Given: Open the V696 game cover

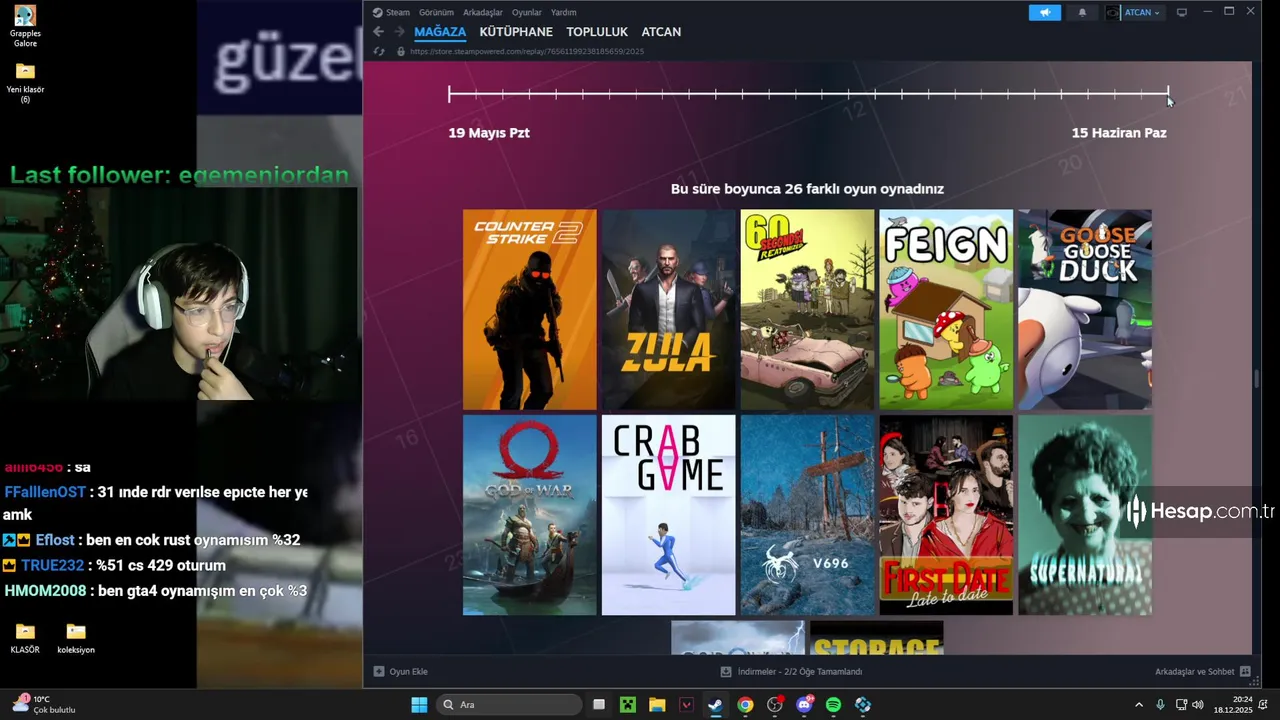Looking at the screenshot, I should [807, 515].
